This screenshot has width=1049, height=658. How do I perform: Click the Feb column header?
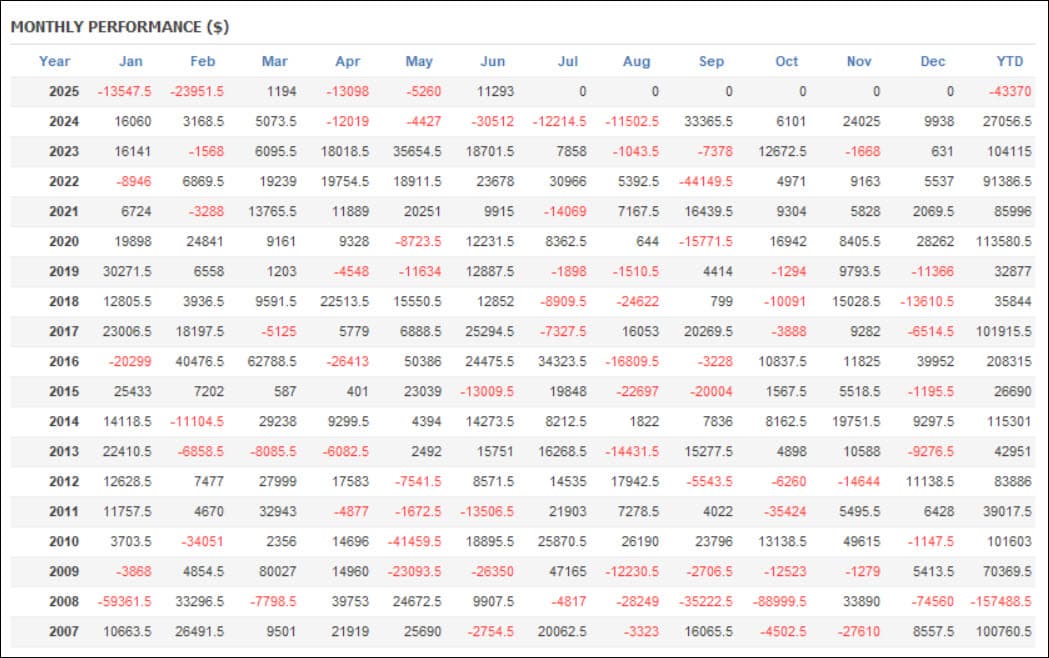(203, 62)
